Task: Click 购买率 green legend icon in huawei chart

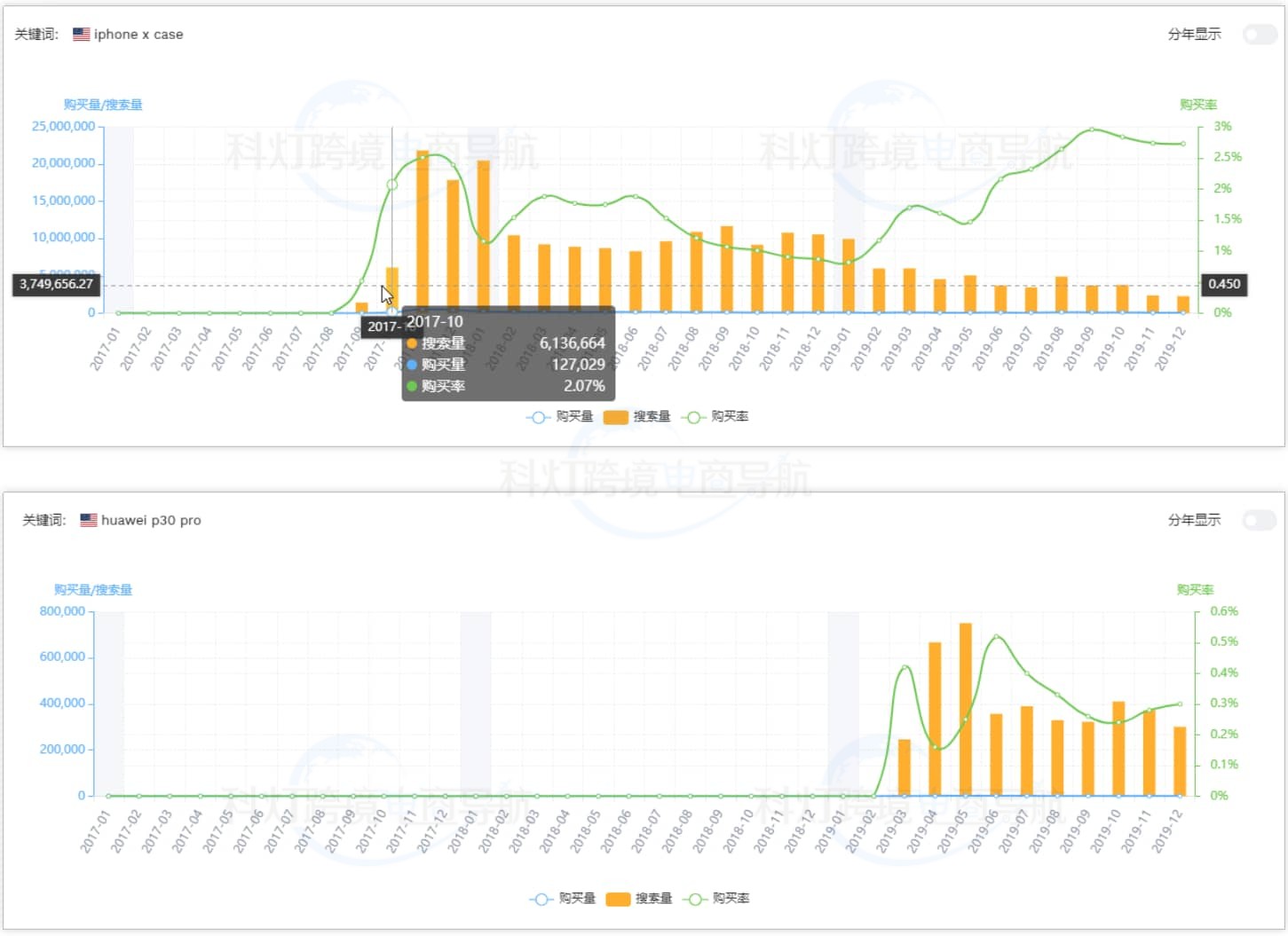Action: pos(696,899)
